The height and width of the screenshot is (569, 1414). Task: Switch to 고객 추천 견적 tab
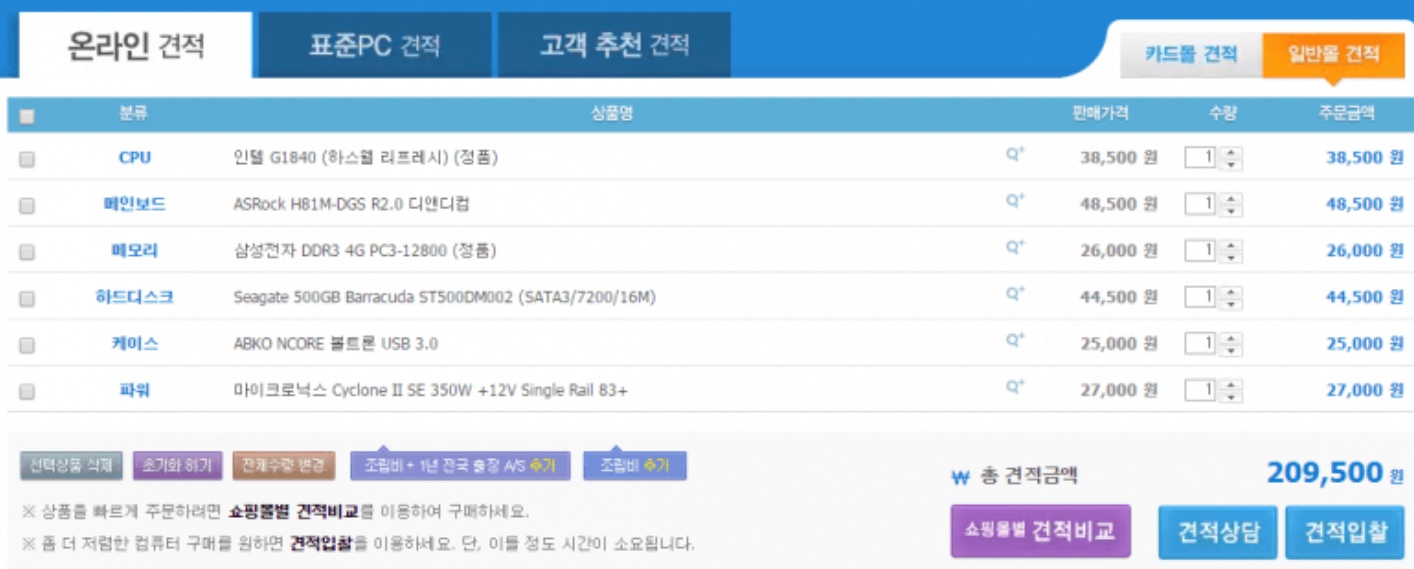pos(614,45)
